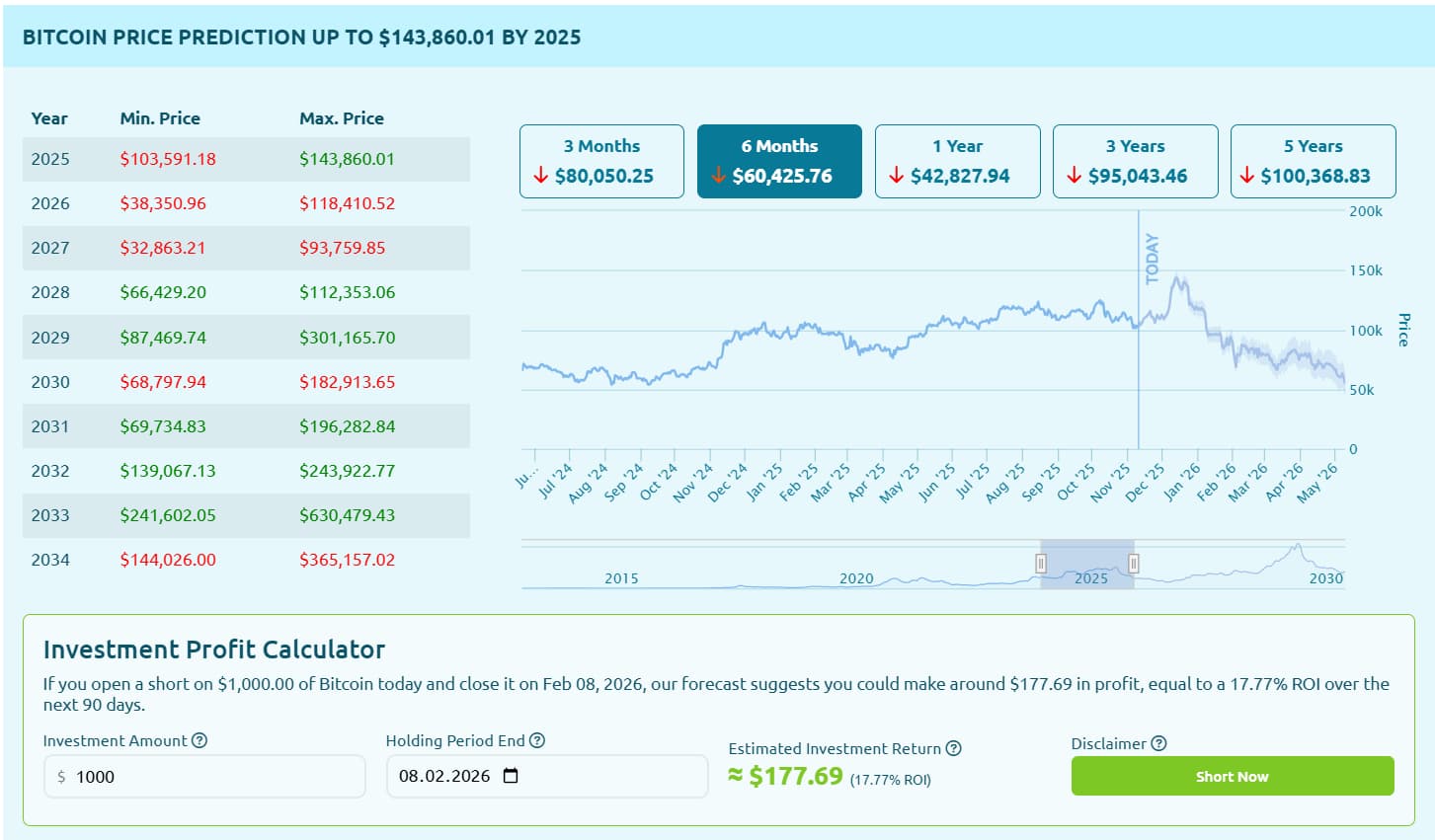This screenshot has height=840, width=1435.
Task: Click help icon next to Investment Amount
Action: (x=199, y=740)
